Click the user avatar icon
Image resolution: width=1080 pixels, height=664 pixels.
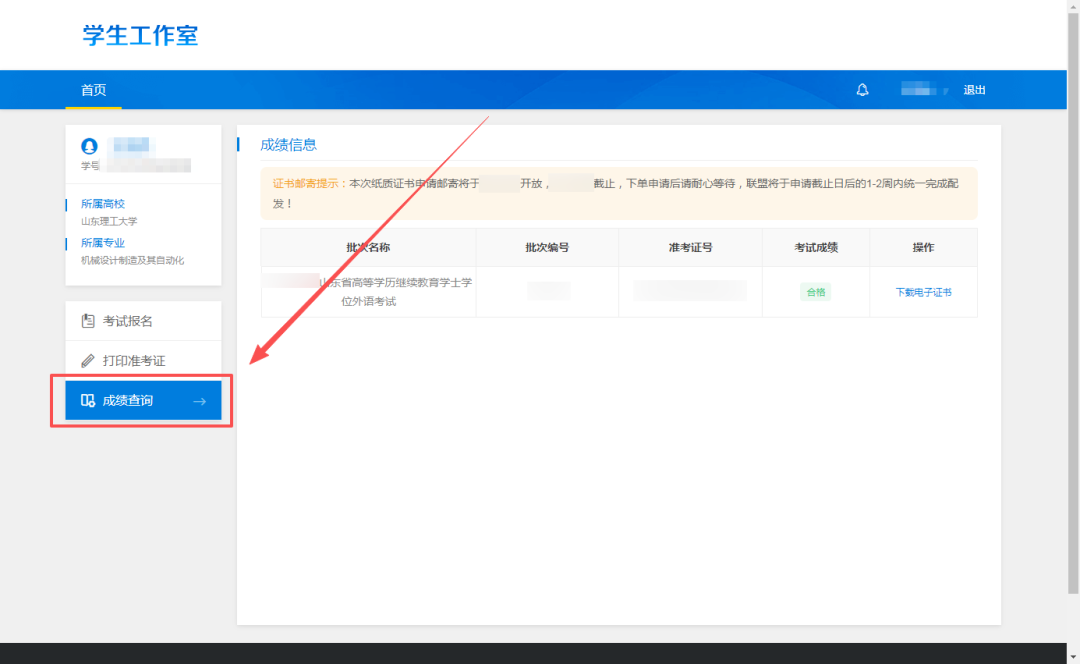pyautogui.click(x=89, y=146)
